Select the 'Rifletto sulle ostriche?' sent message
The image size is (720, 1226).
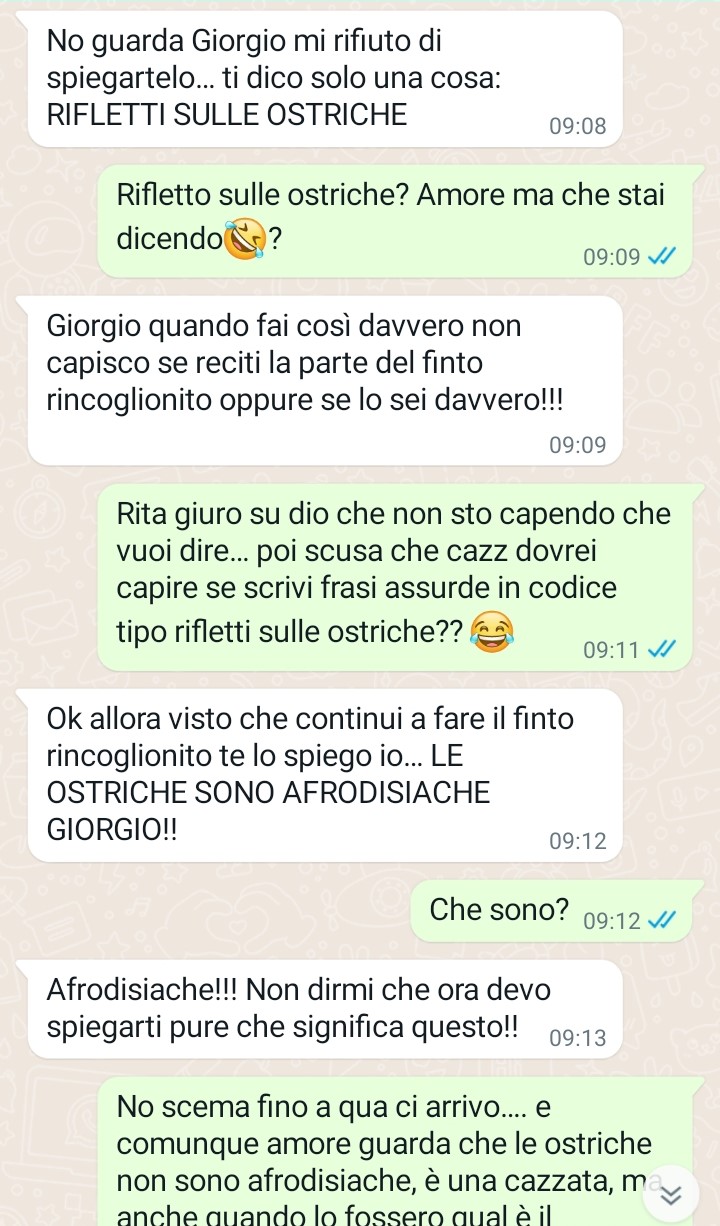point(394,219)
